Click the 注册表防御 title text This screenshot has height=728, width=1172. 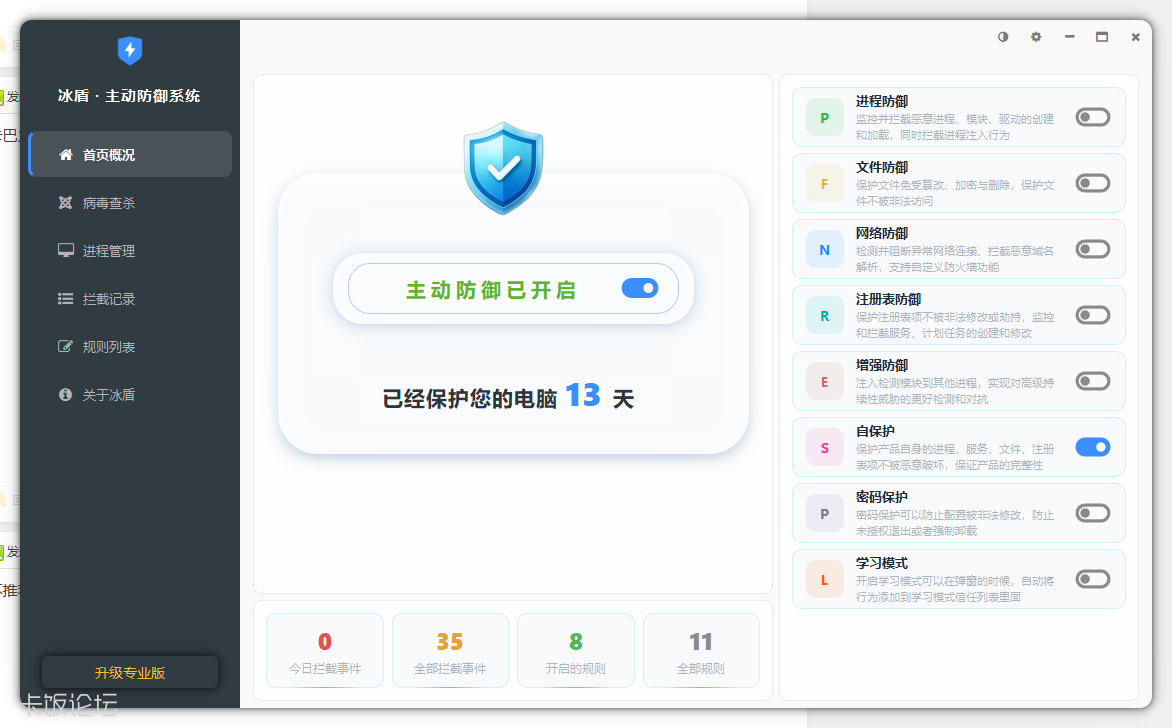889,299
